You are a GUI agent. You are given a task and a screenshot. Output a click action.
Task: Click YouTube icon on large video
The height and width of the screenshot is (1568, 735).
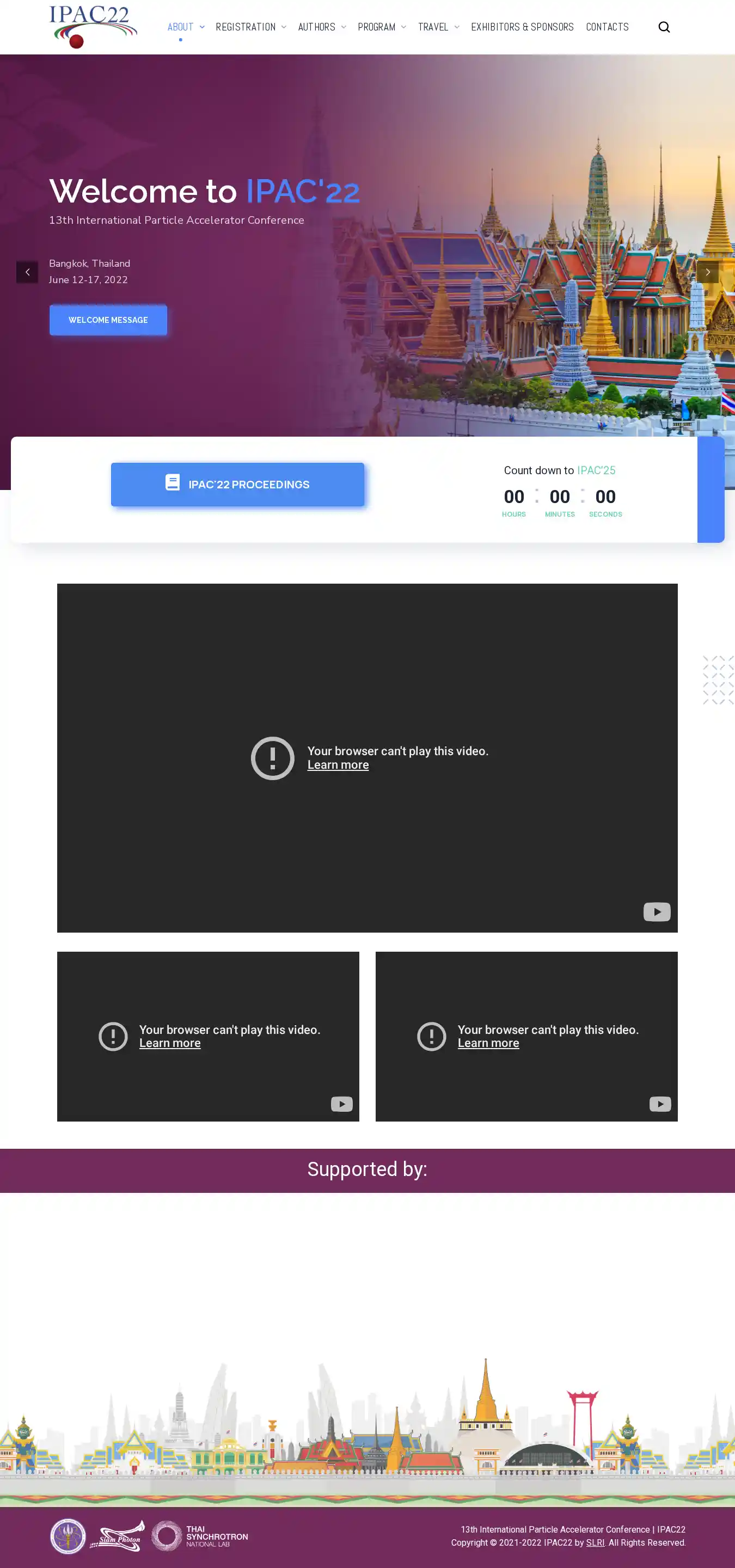click(657, 911)
